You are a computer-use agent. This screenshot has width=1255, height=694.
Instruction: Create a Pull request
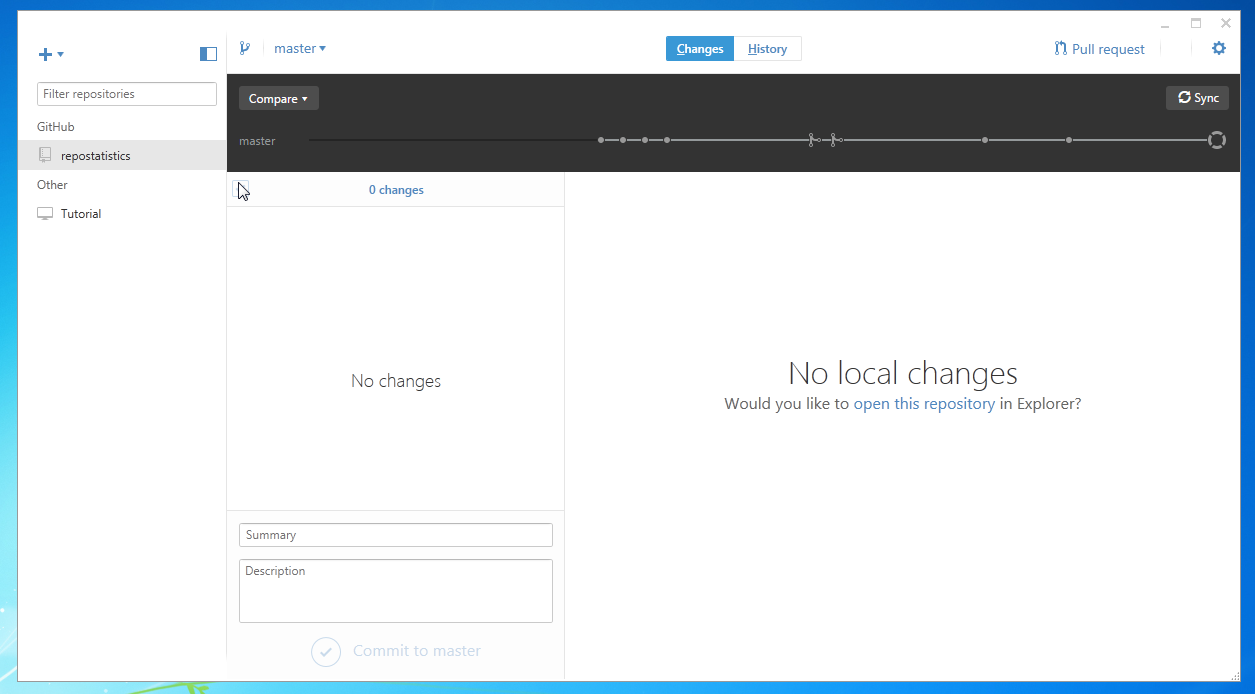[x=1099, y=49]
